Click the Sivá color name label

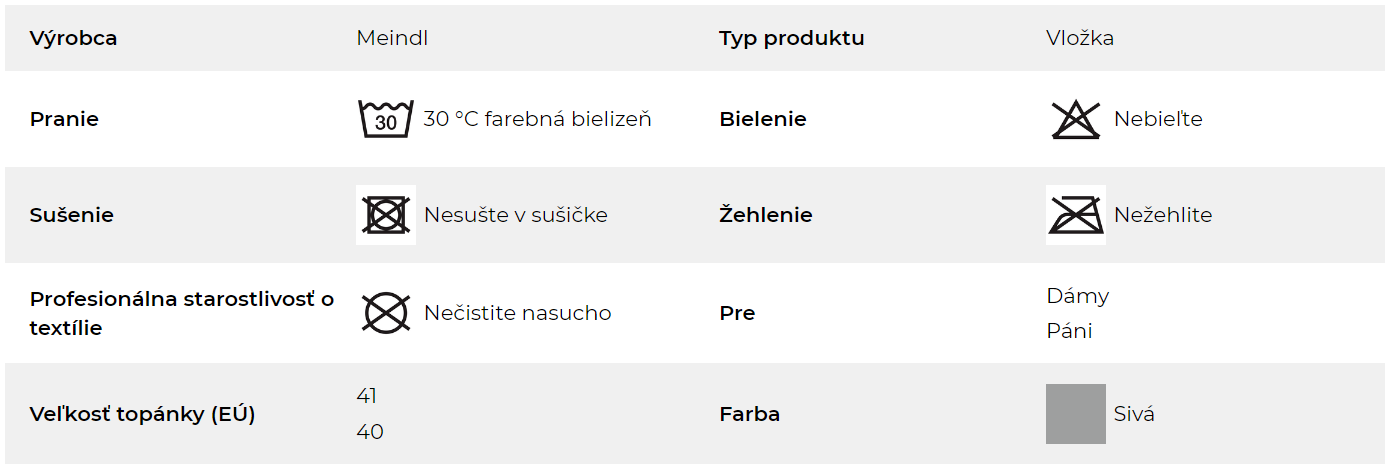tap(1134, 414)
